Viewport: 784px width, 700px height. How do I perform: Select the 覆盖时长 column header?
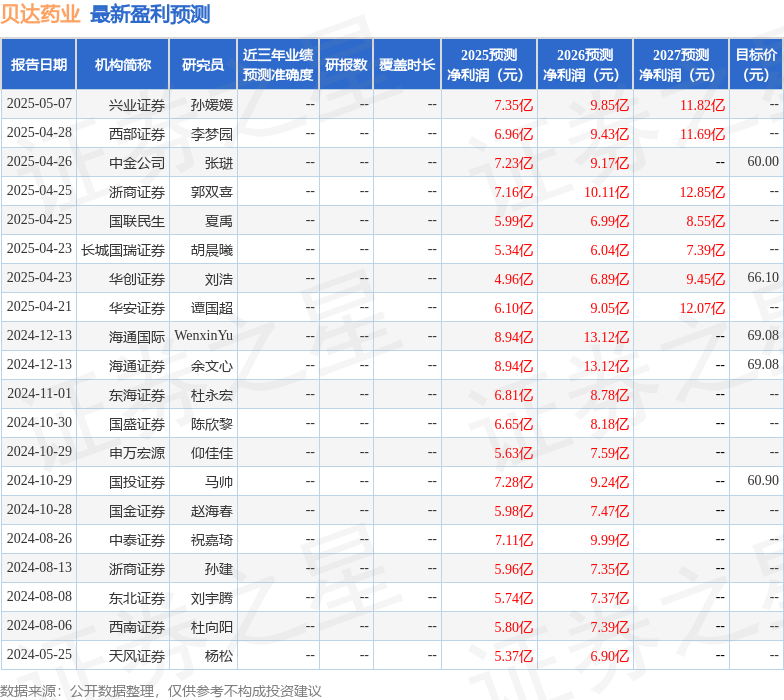tap(407, 65)
